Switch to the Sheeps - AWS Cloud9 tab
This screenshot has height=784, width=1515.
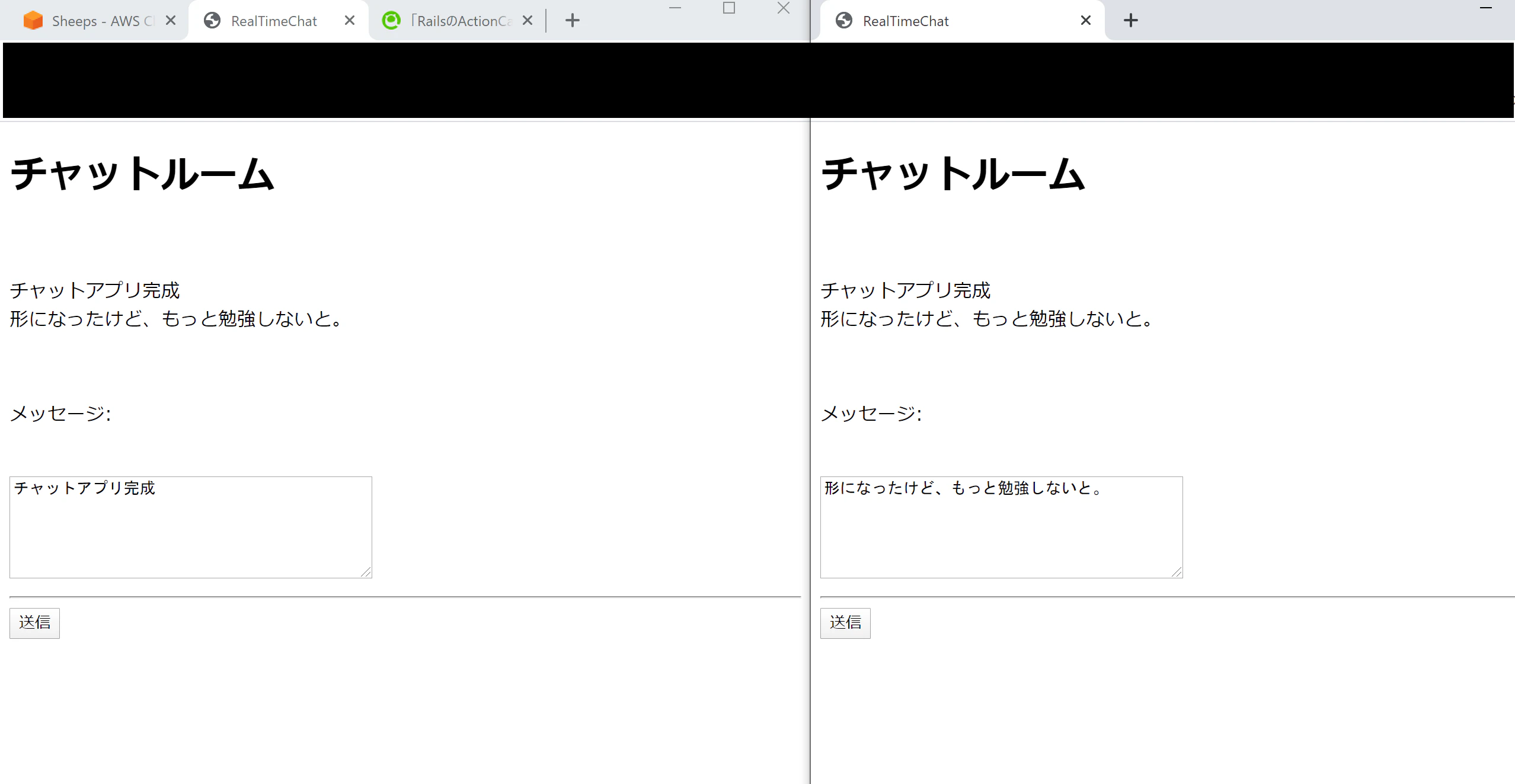click(95, 21)
